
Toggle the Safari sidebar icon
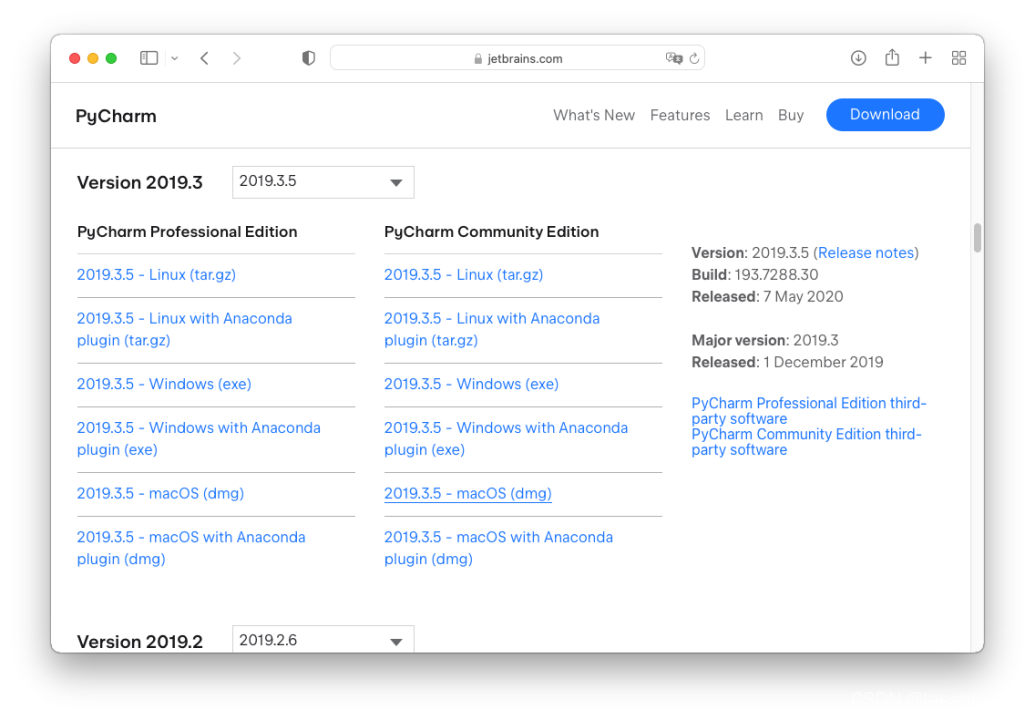pos(149,58)
